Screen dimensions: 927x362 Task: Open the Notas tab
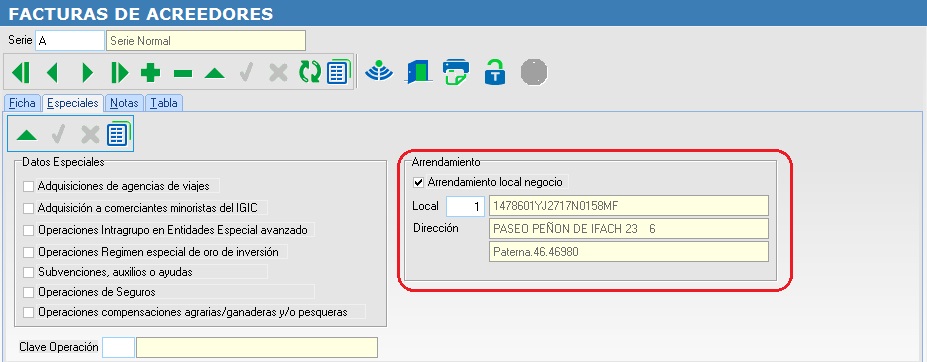pyautogui.click(x=124, y=103)
